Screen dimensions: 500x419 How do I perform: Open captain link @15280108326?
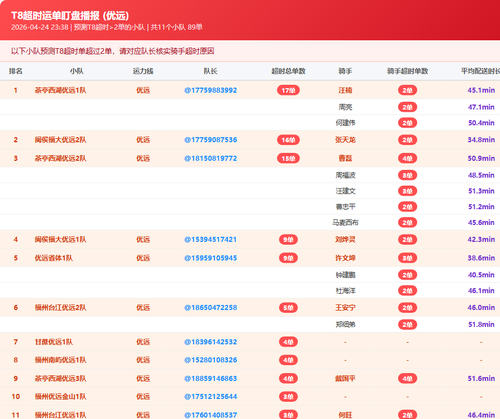(x=211, y=360)
